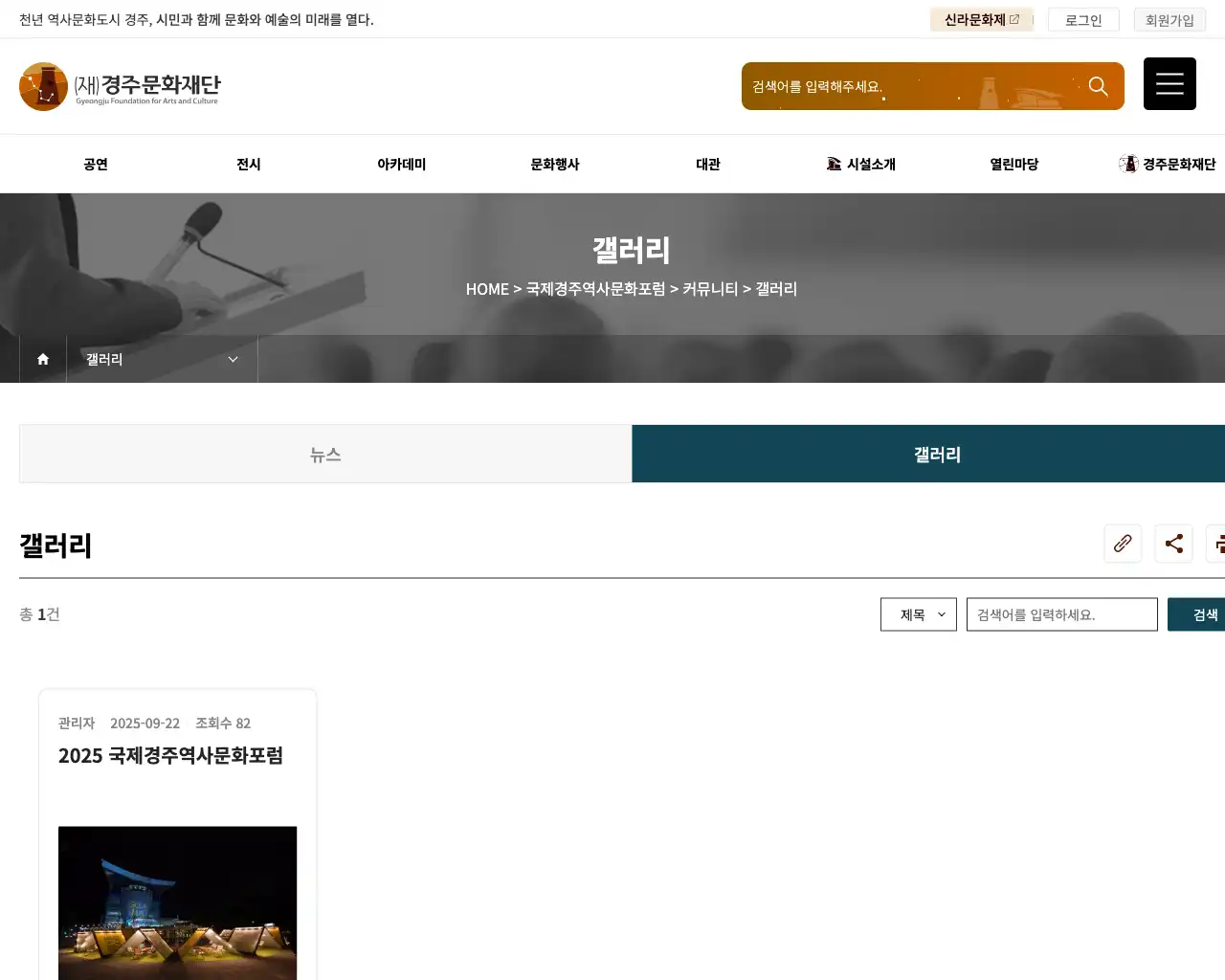Click the magnifier icon to search

click(1099, 86)
